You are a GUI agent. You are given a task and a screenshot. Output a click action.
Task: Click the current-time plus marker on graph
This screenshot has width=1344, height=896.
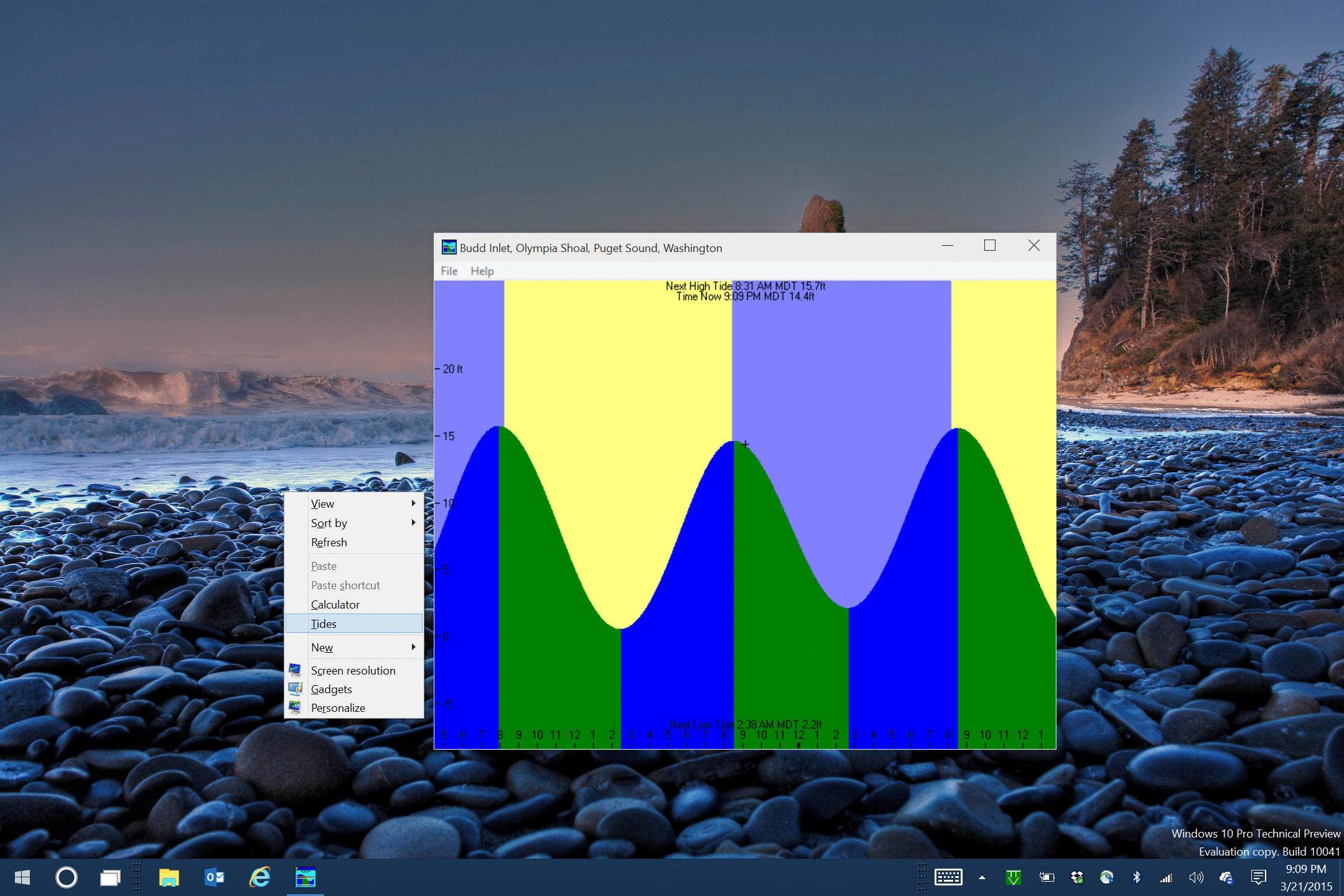click(x=745, y=444)
